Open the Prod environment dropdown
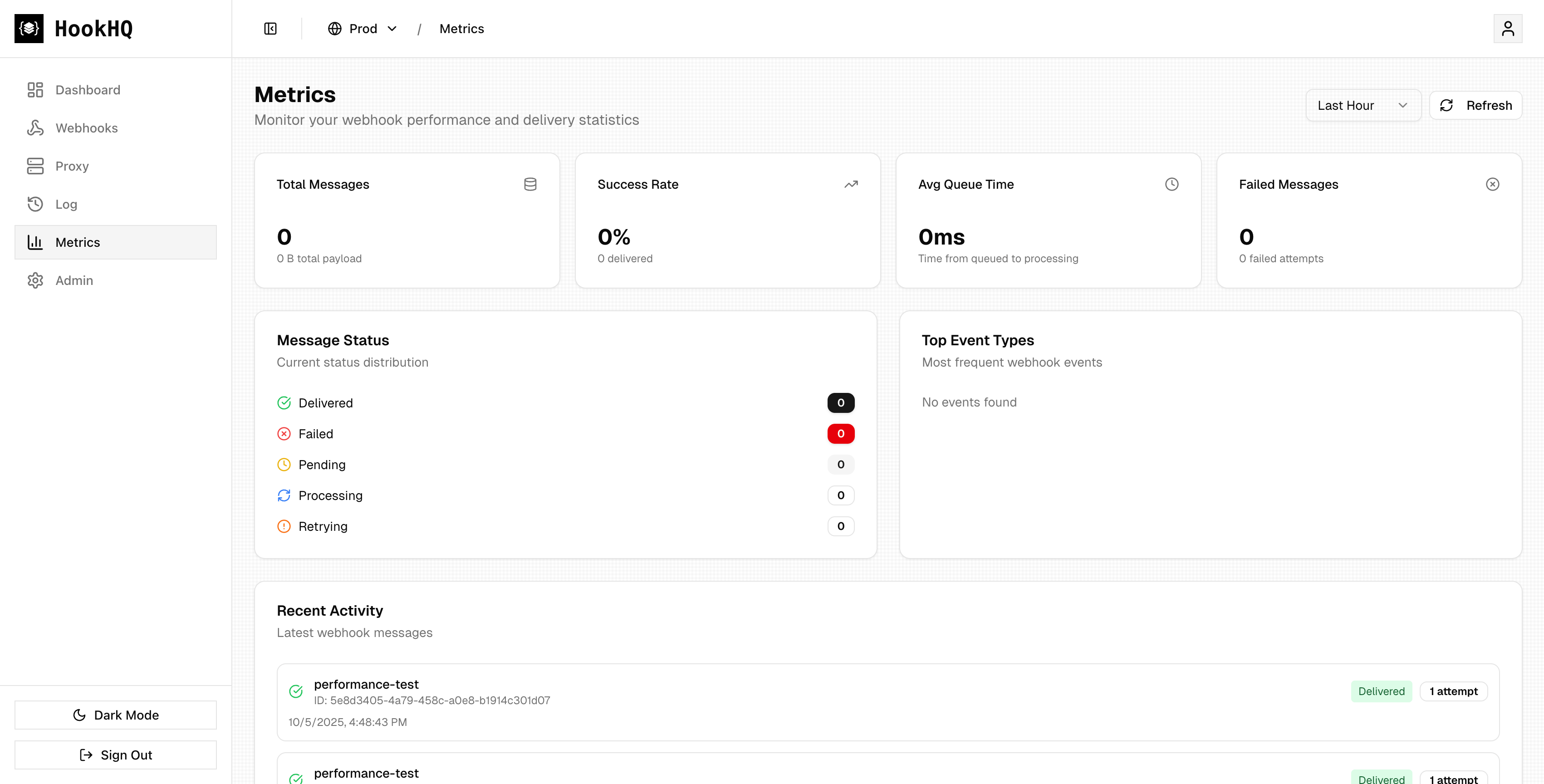Screen dimensions: 1544x784 (362, 29)
